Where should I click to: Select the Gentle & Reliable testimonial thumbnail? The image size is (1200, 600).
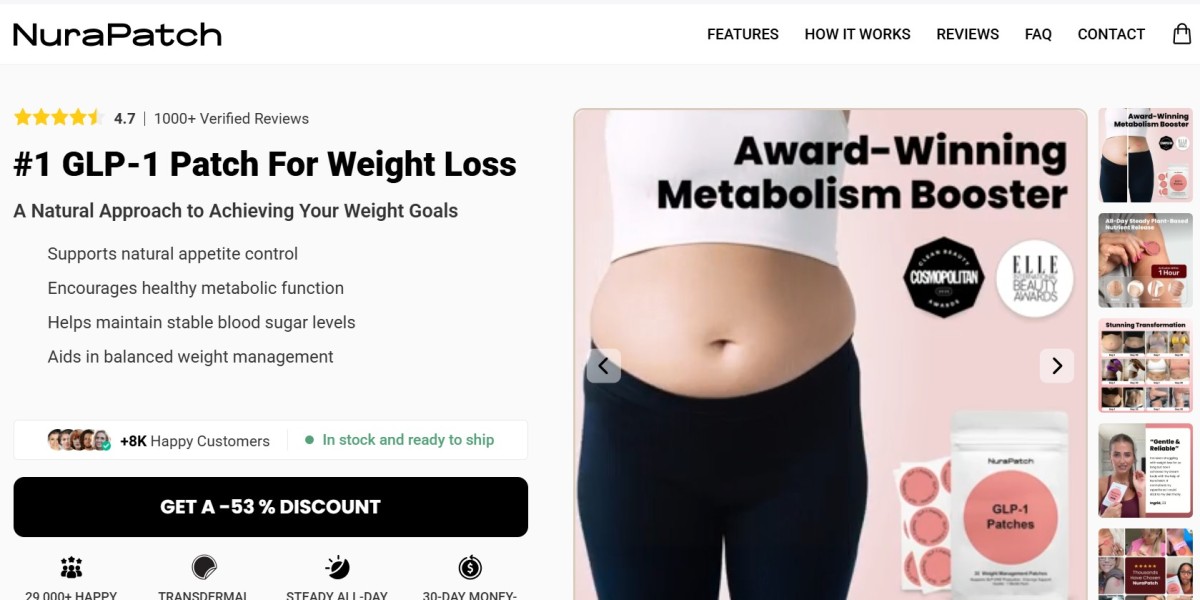pyautogui.click(x=1145, y=471)
